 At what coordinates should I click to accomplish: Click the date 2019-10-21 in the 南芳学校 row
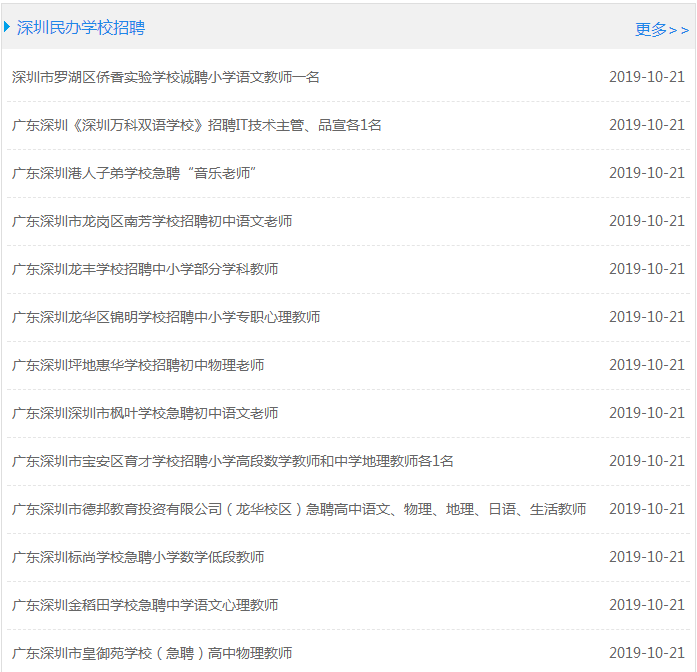pyautogui.click(x=647, y=221)
